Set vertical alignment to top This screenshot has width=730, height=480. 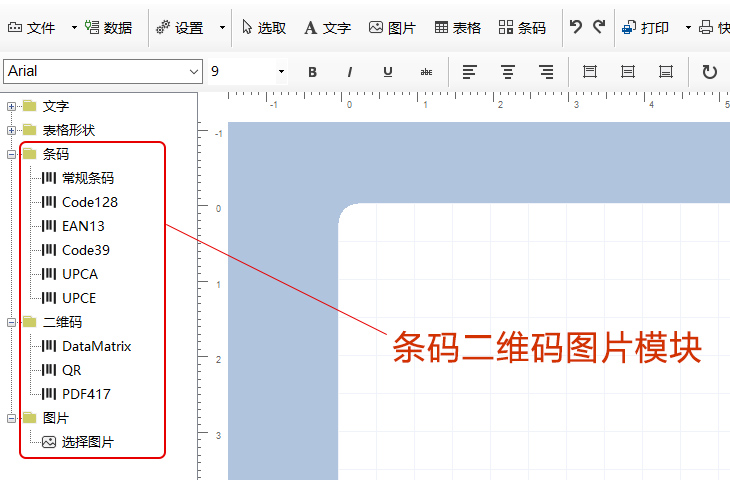click(x=590, y=72)
